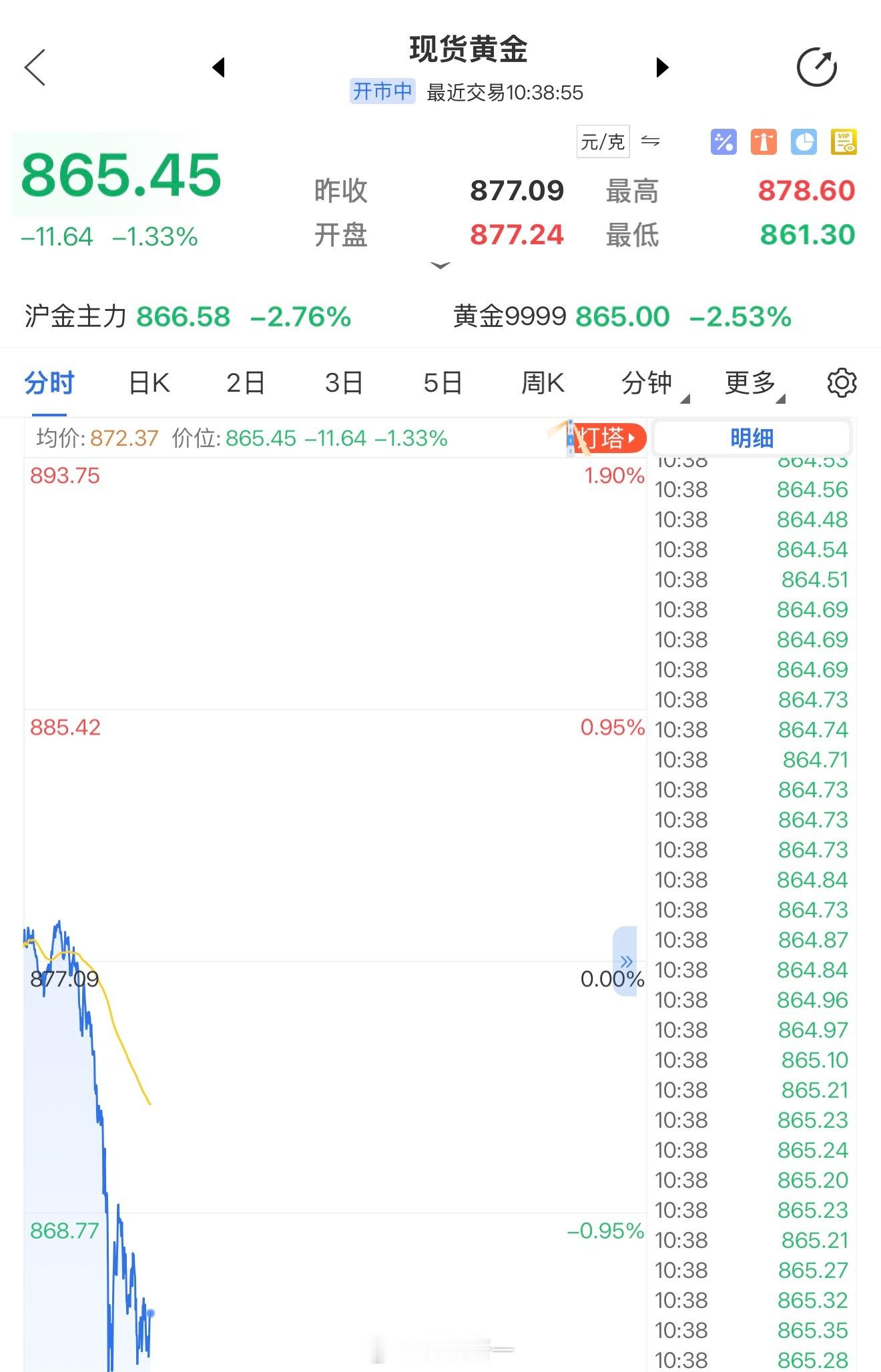The width and height of the screenshot is (881, 1372).
Task: Select detail row with price 865.32
Action: [752, 1301]
